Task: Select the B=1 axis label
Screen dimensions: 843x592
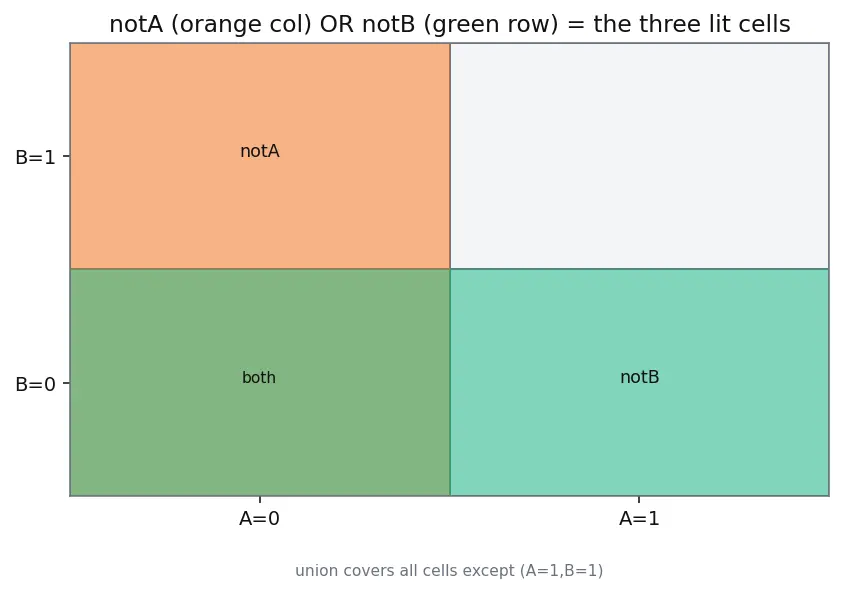Action: tap(35, 157)
